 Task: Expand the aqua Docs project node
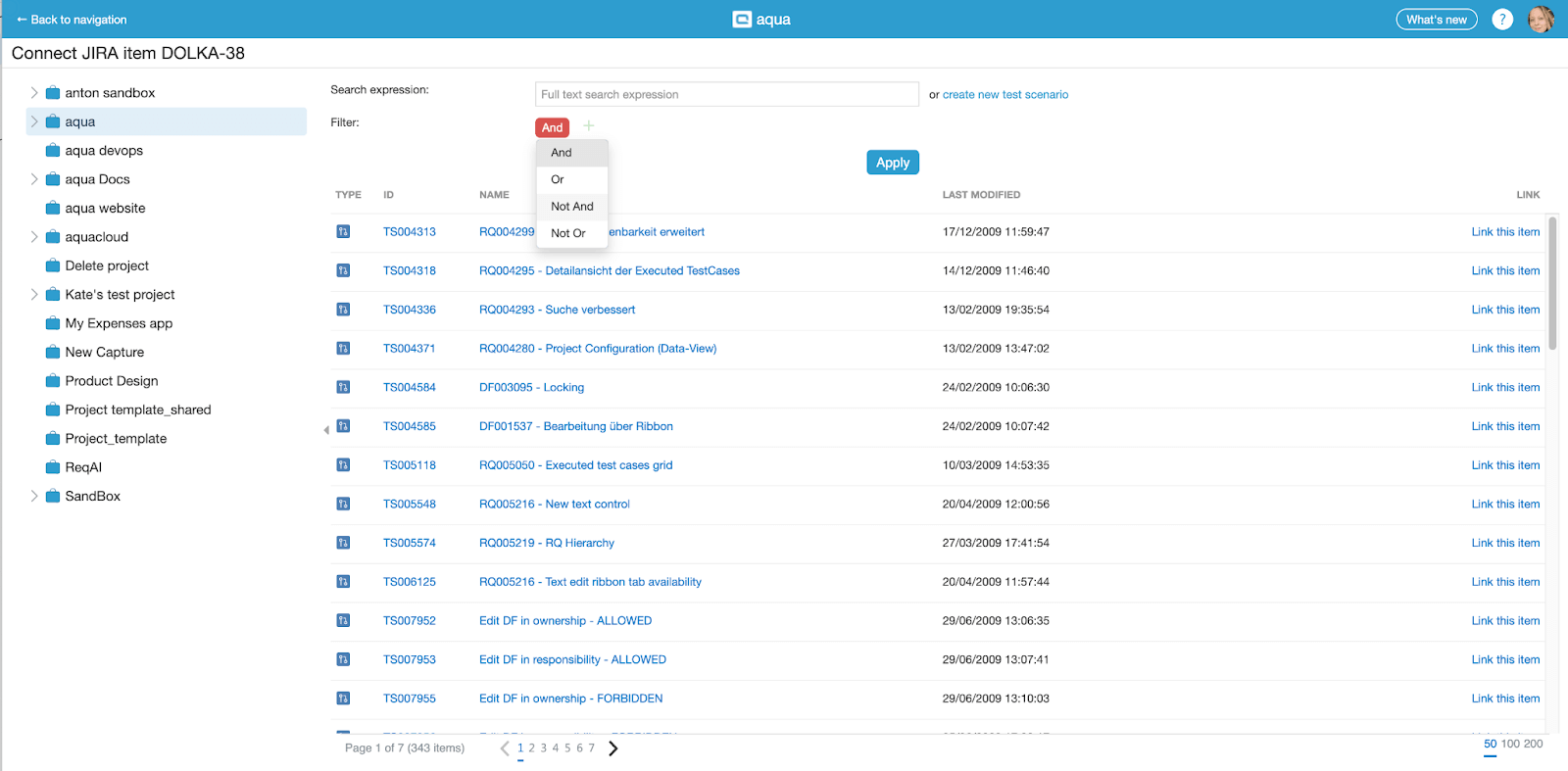tap(34, 179)
